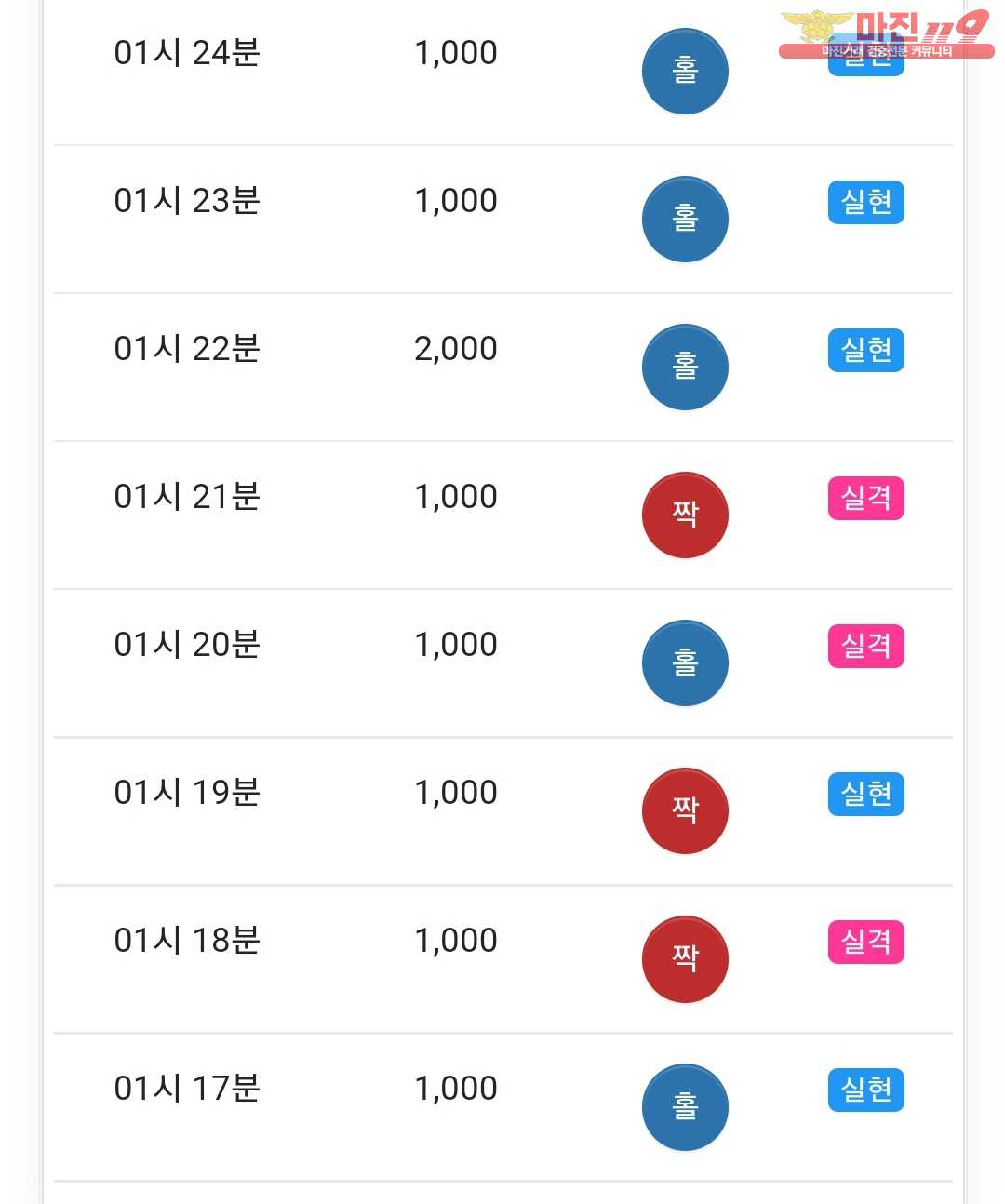This screenshot has width=1005, height=1204.
Task: Click the pink 실격 badge for 01시 18분
Action: tap(865, 943)
